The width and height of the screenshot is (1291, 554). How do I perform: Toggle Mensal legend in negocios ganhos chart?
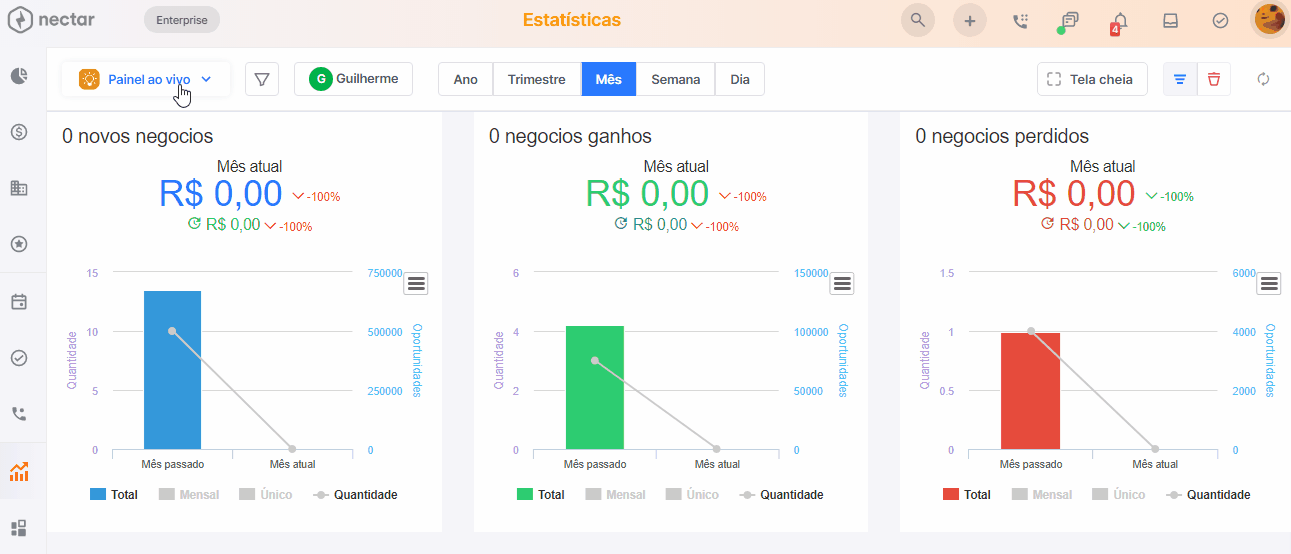click(x=615, y=494)
